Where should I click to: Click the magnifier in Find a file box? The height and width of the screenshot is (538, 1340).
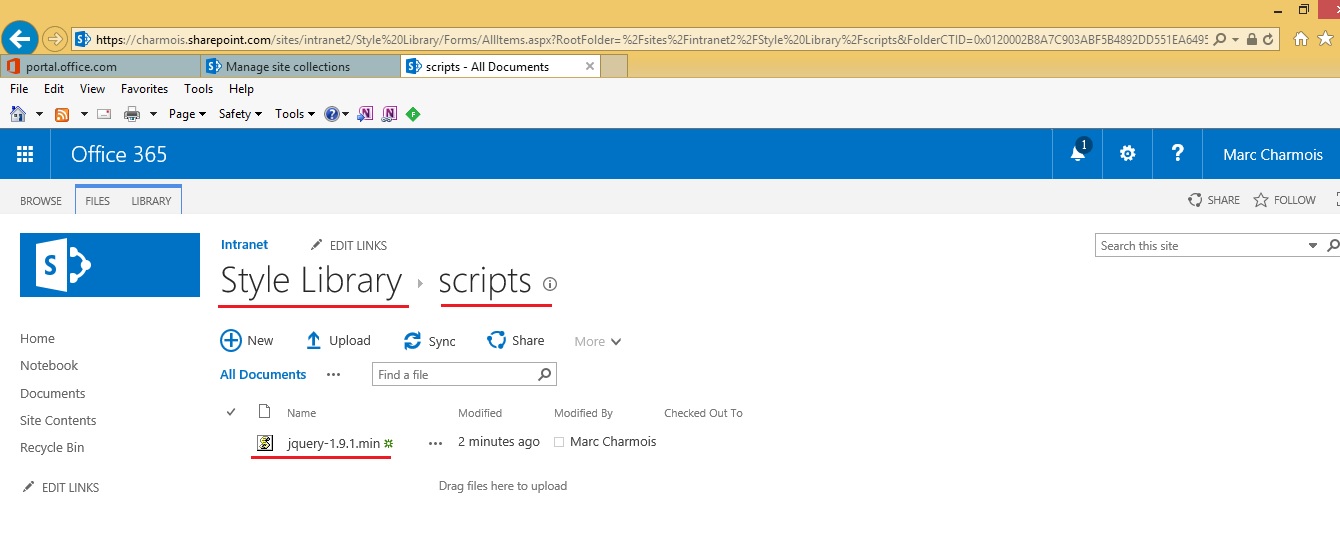coord(544,375)
